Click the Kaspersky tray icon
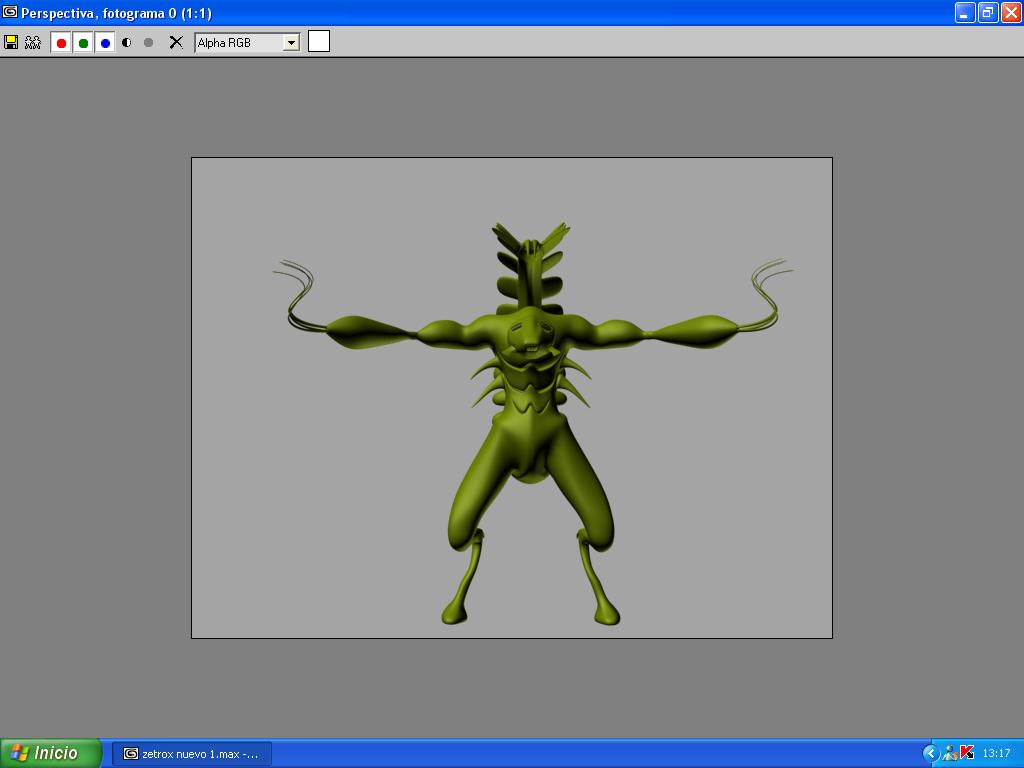 967,754
